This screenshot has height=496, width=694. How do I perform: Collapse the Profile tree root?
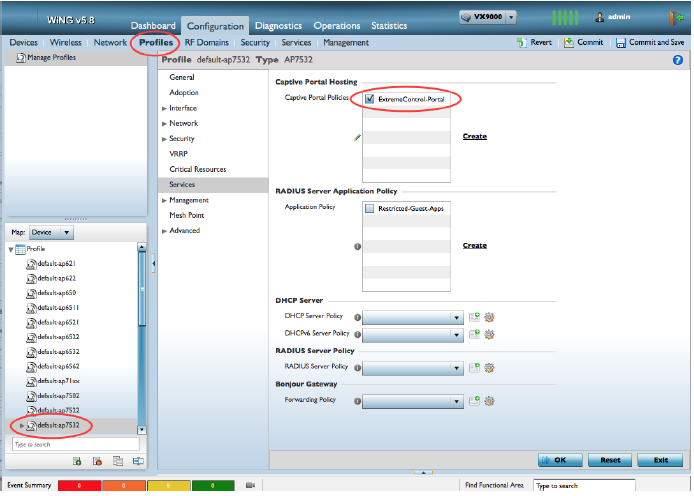(x=11, y=250)
